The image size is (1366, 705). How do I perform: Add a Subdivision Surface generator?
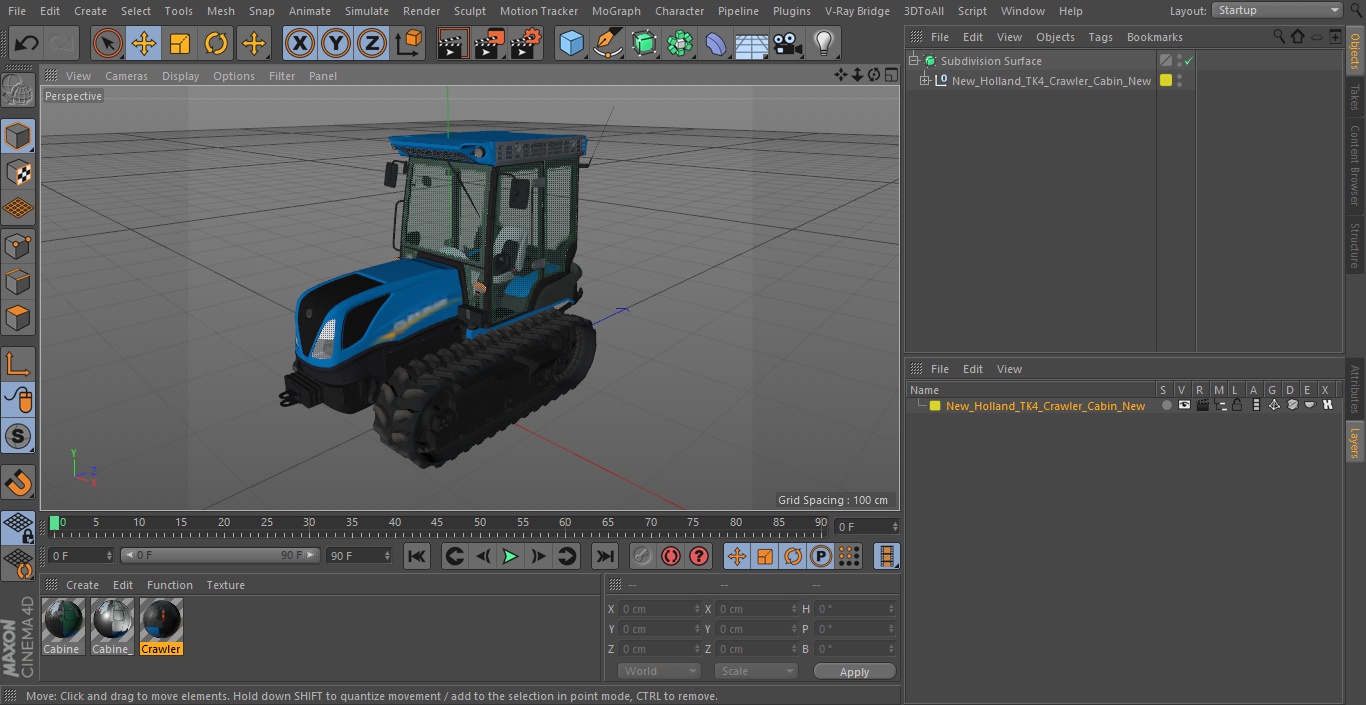point(644,43)
